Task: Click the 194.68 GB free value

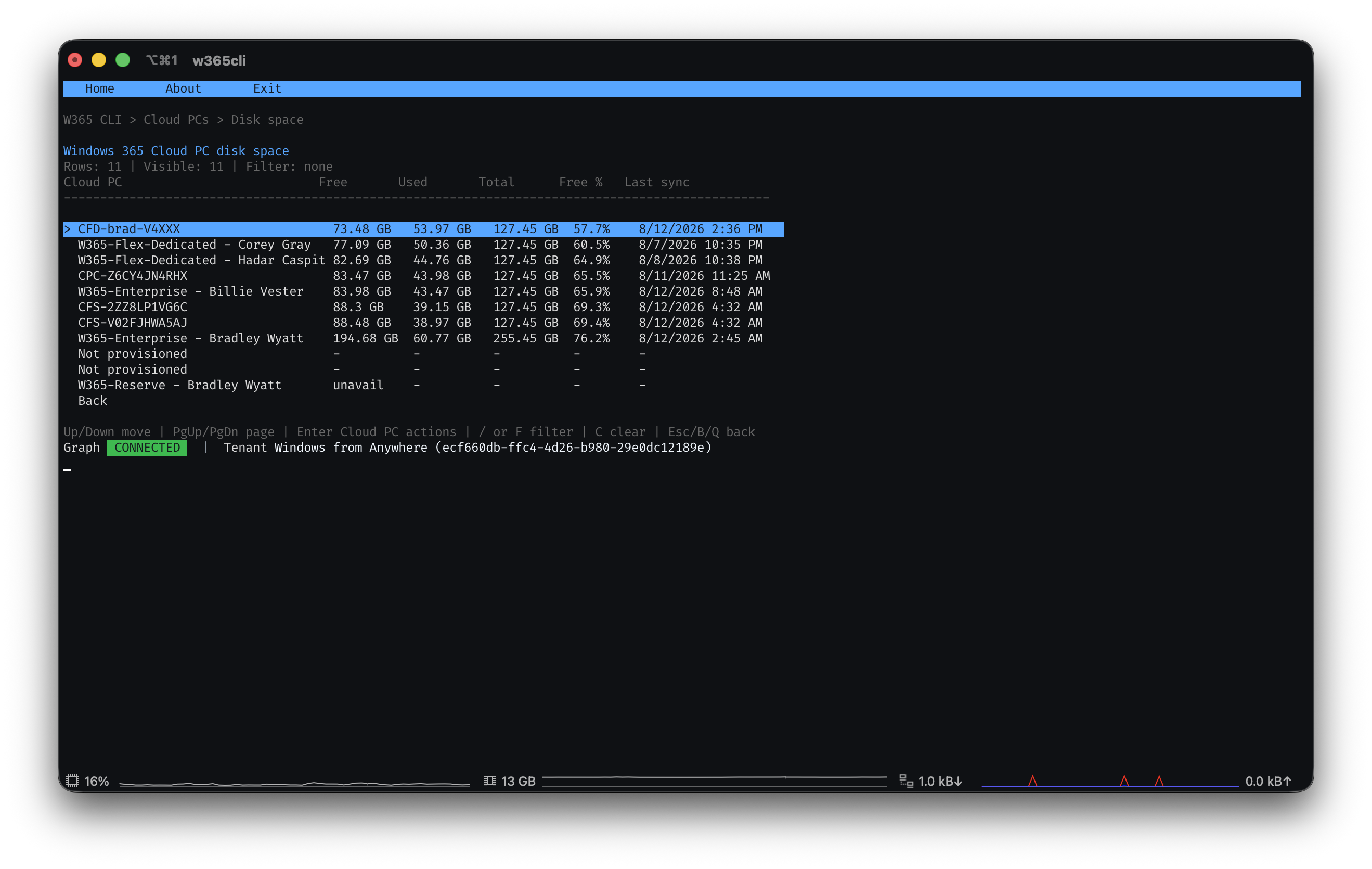Action: [365, 338]
